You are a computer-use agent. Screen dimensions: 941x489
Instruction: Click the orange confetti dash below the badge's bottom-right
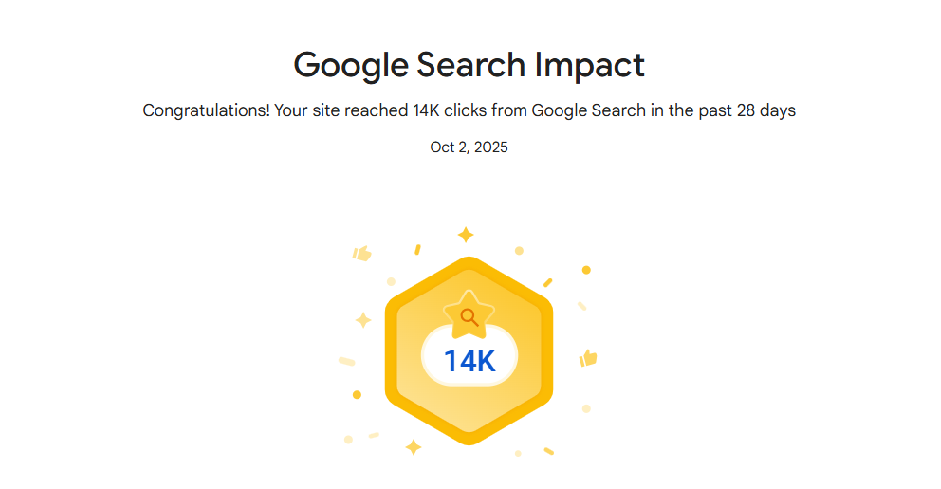[549, 451]
